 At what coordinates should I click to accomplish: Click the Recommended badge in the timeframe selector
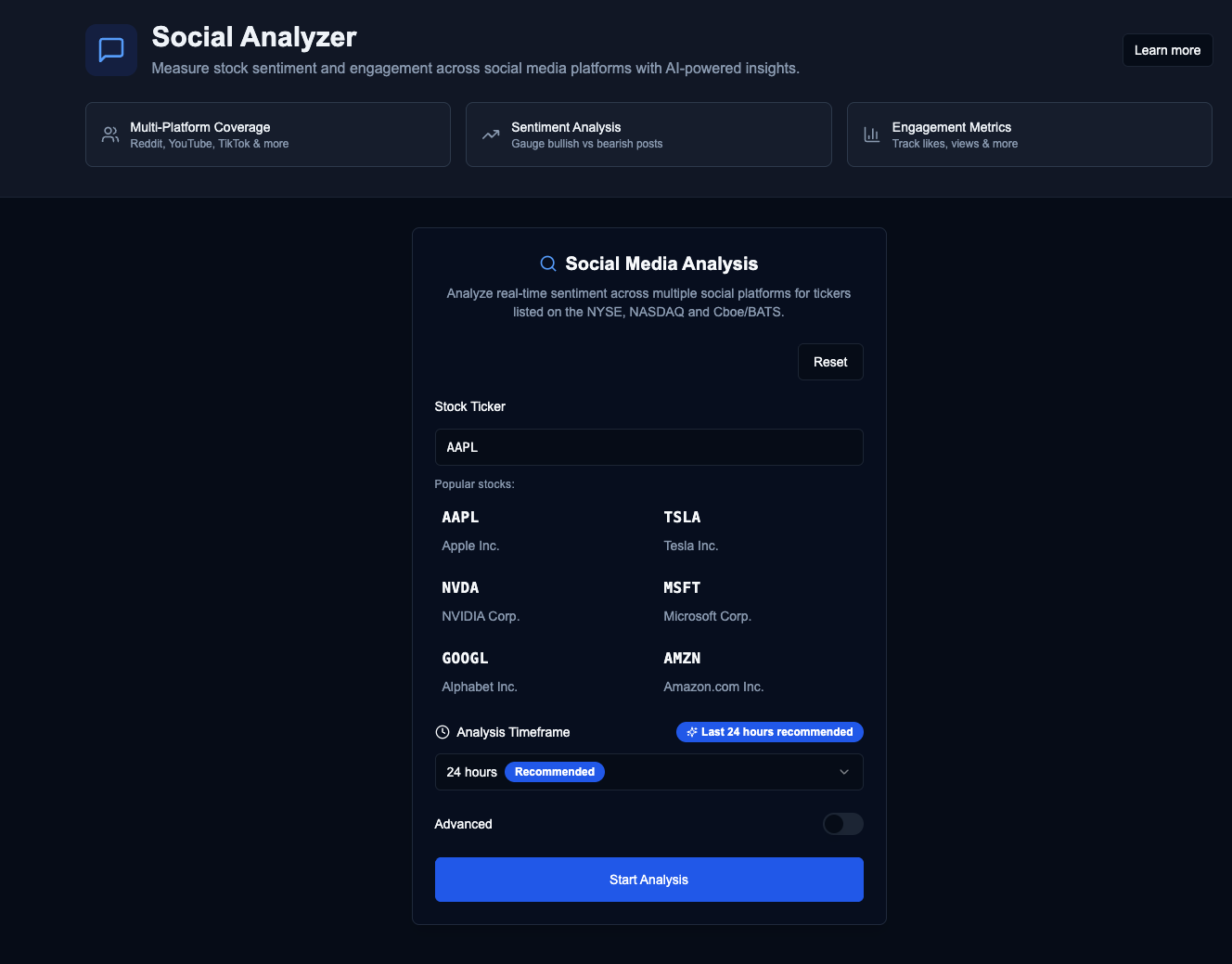tap(554, 771)
